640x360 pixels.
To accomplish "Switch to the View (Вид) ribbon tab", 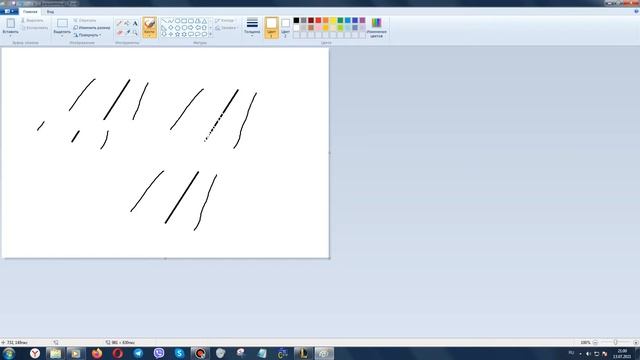I will tap(50, 12).
